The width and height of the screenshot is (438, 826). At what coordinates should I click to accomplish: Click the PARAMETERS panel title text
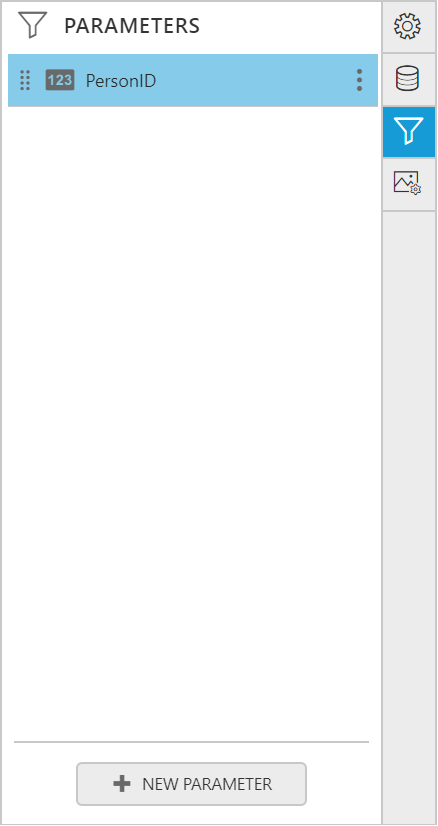click(132, 25)
